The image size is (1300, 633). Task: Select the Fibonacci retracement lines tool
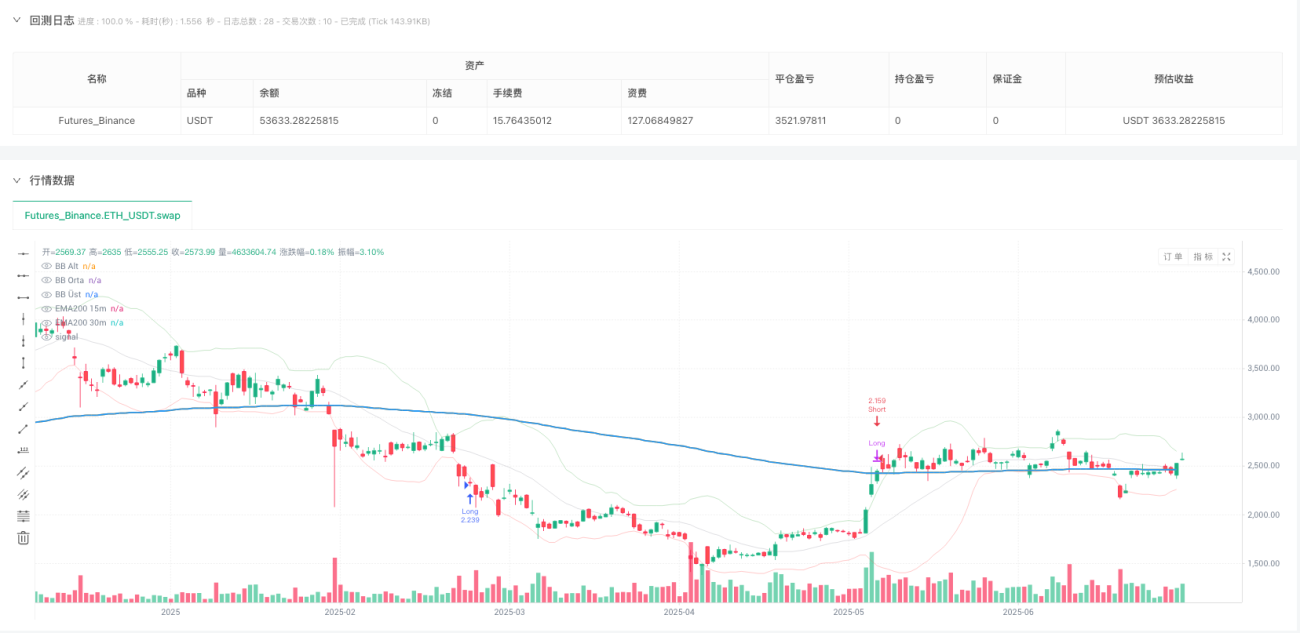coord(23,515)
